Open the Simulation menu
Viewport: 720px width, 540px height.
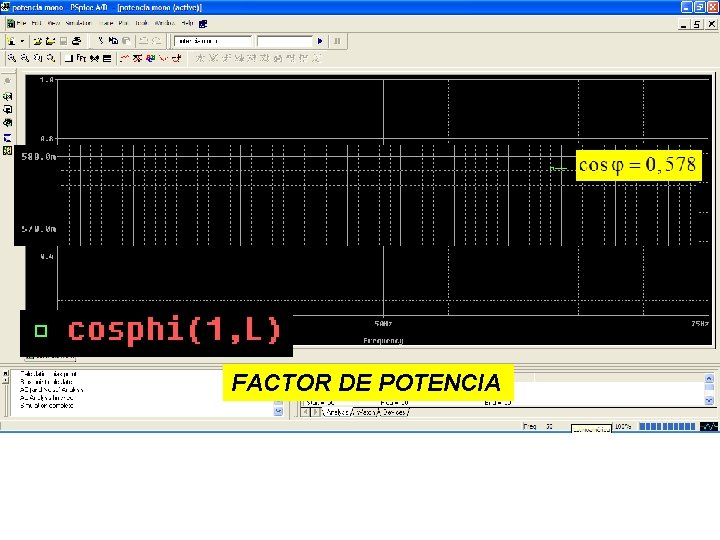click(79, 23)
